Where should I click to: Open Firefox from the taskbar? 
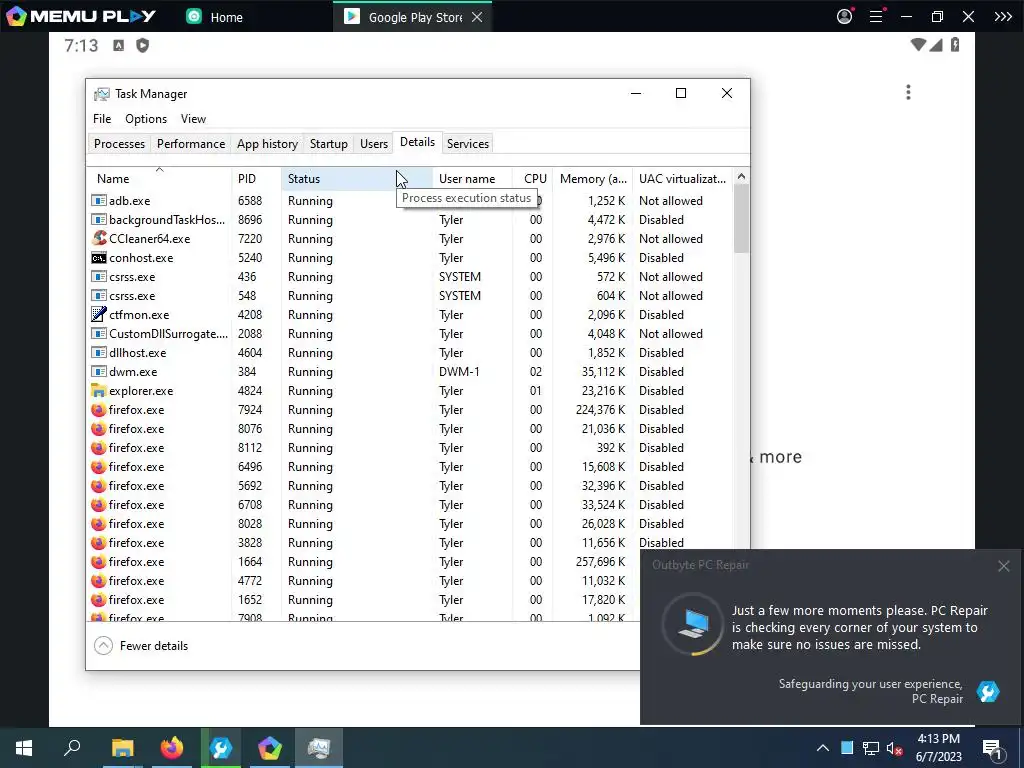tap(172, 748)
